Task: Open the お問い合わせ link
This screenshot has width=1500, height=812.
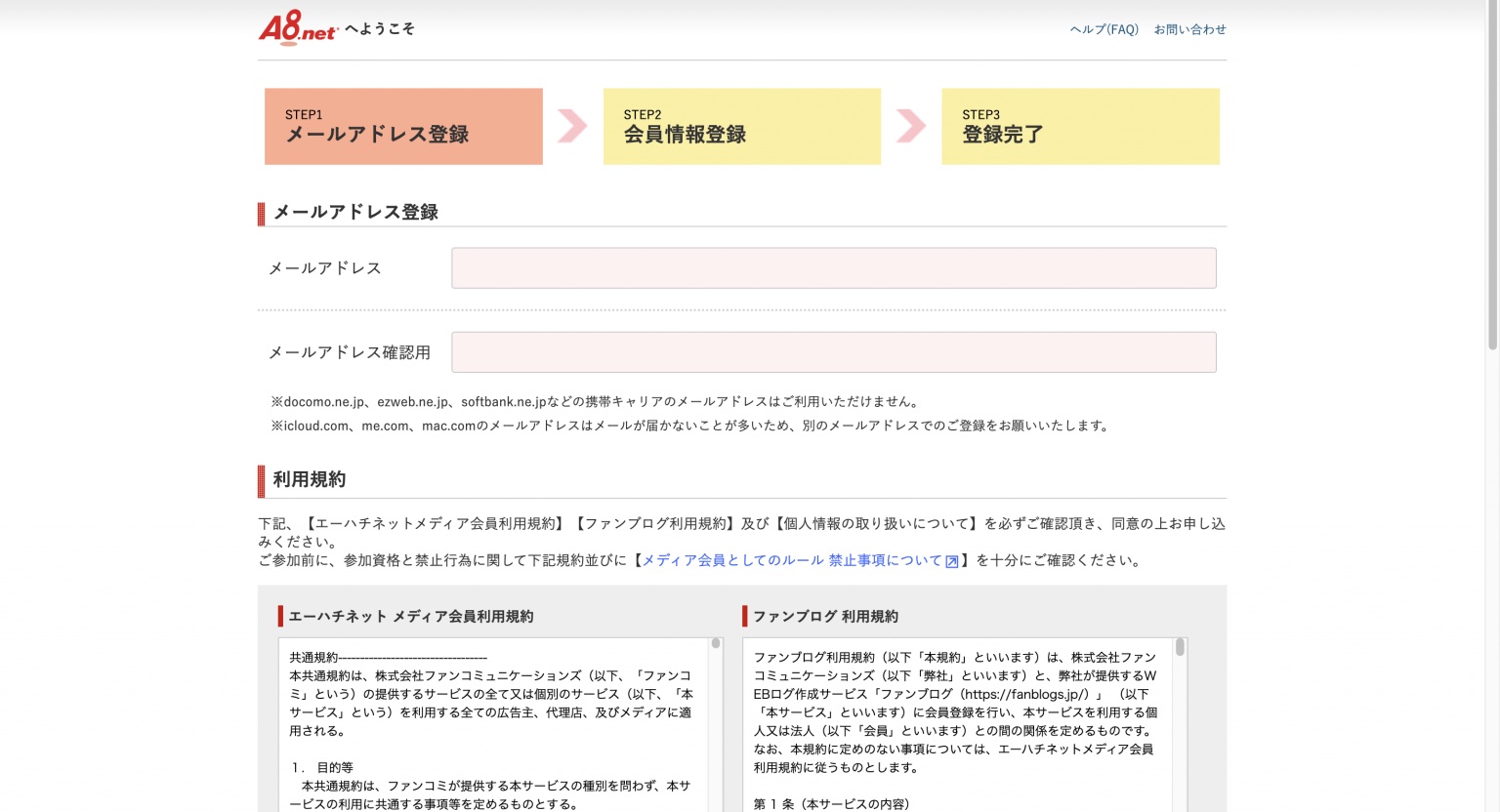Action: (1189, 29)
